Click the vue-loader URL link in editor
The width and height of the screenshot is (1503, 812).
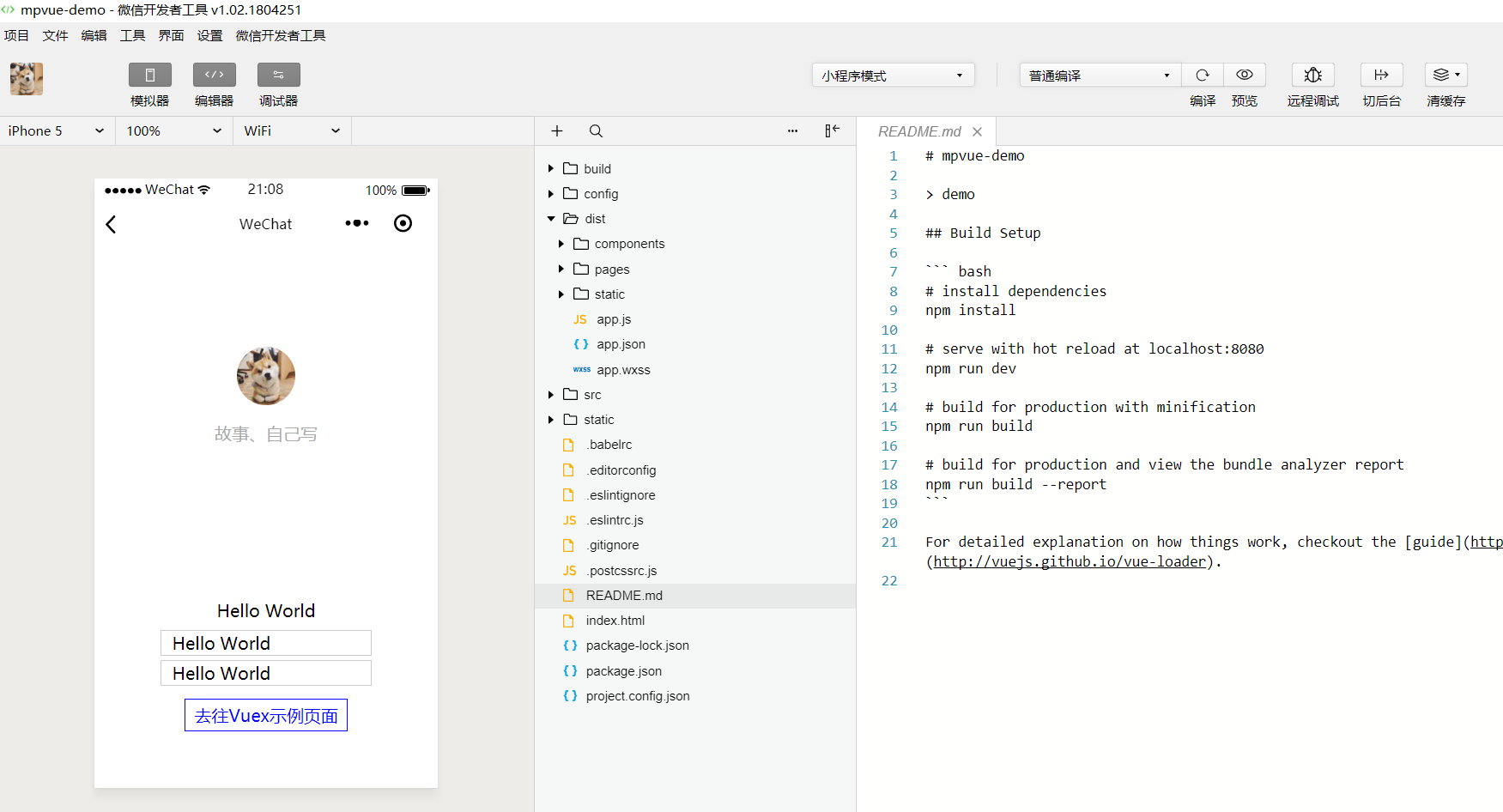(1070, 561)
